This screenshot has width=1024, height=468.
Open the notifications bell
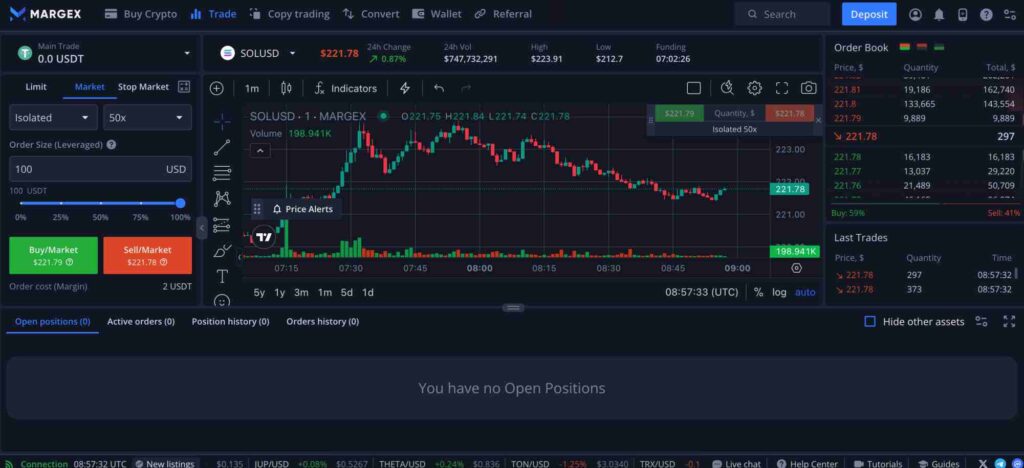point(939,14)
